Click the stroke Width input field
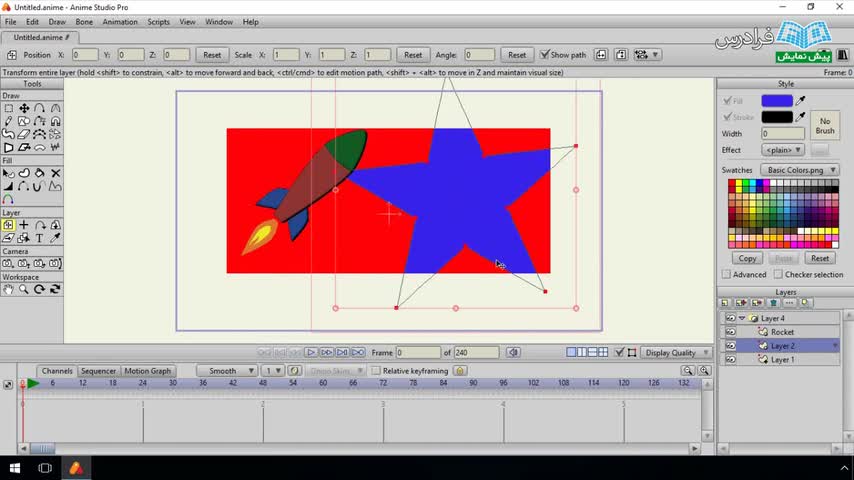Viewport: 854px width, 480px height. 783,133
